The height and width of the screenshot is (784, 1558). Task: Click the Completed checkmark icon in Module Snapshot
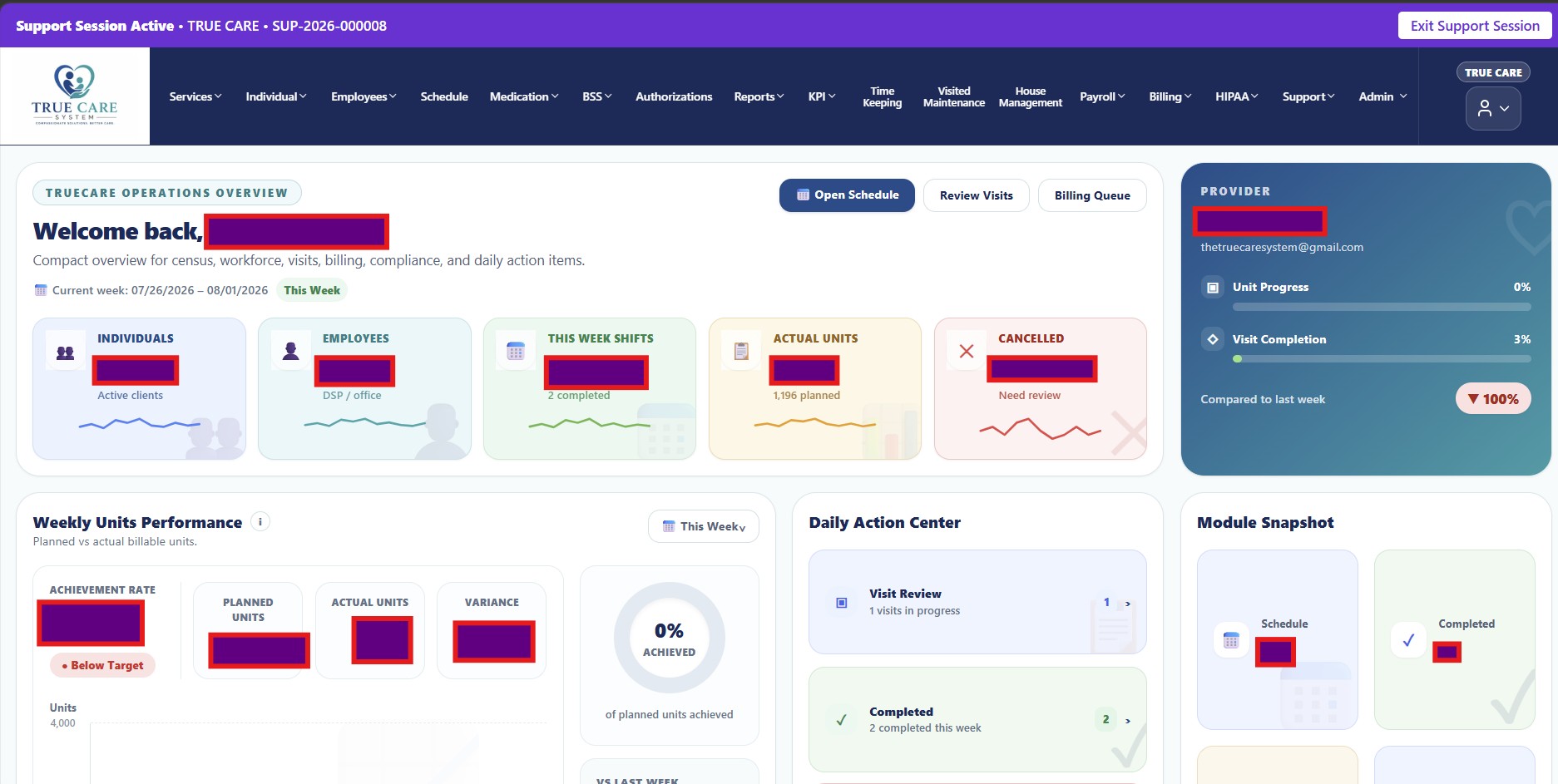(x=1408, y=640)
